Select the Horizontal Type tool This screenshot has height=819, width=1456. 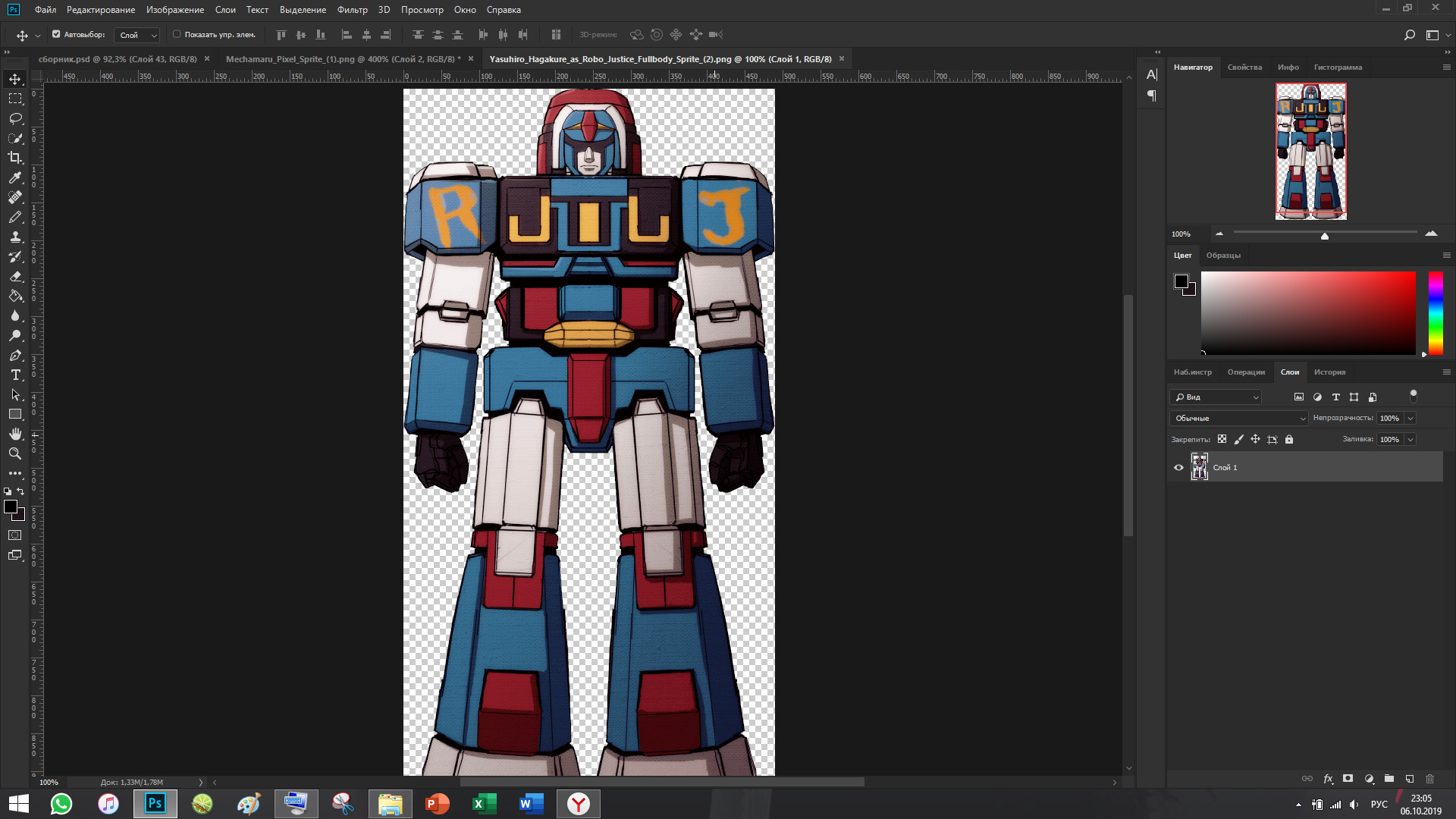pos(15,375)
